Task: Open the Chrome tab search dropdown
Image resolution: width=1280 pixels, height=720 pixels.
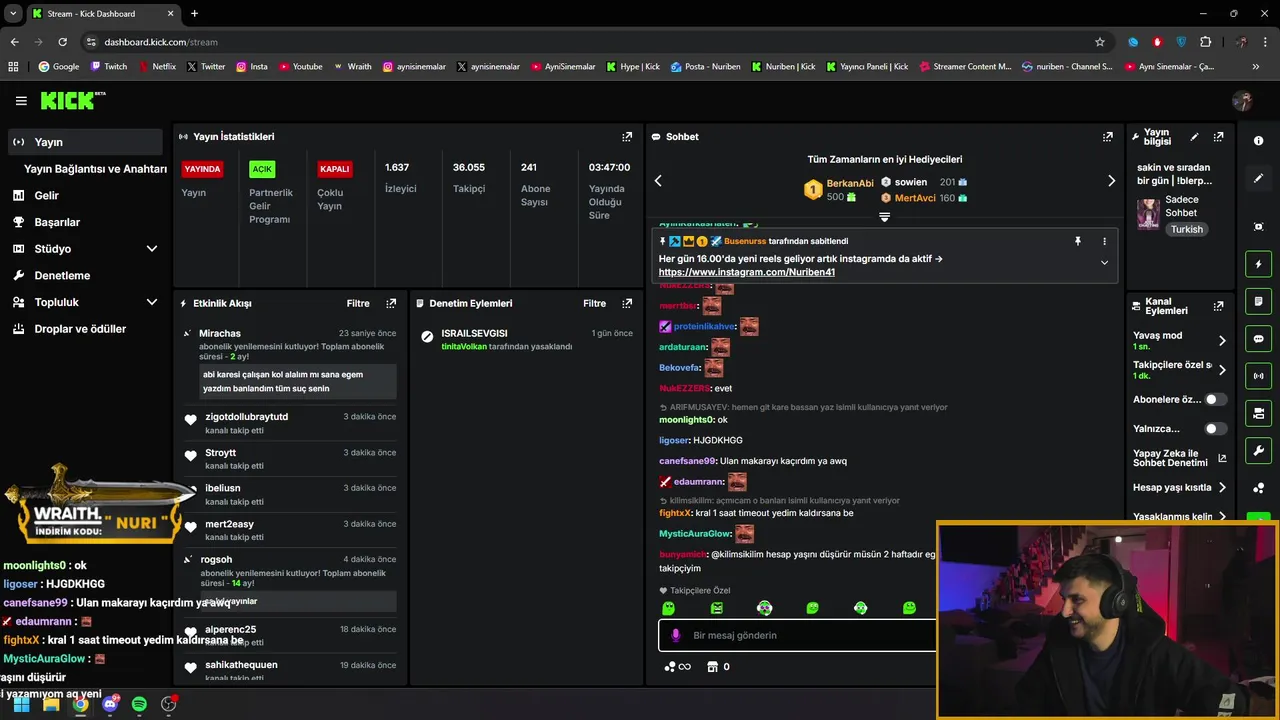Action: pyautogui.click(x=13, y=13)
